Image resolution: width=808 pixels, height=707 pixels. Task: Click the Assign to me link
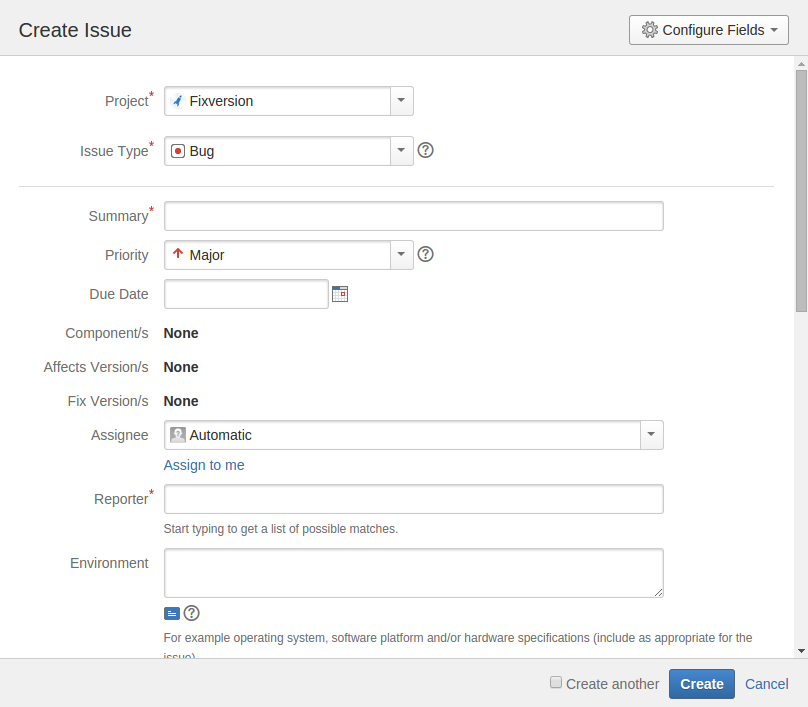[x=204, y=465]
